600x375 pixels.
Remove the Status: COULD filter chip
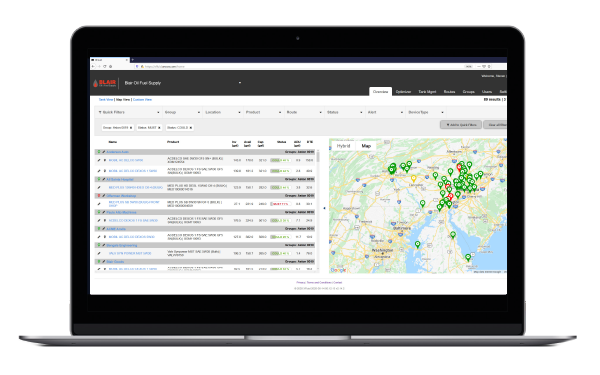pyautogui.click(x=191, y=127)
